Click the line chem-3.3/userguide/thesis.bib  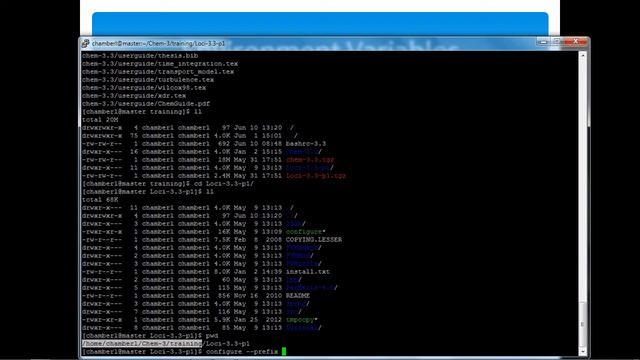140,56
